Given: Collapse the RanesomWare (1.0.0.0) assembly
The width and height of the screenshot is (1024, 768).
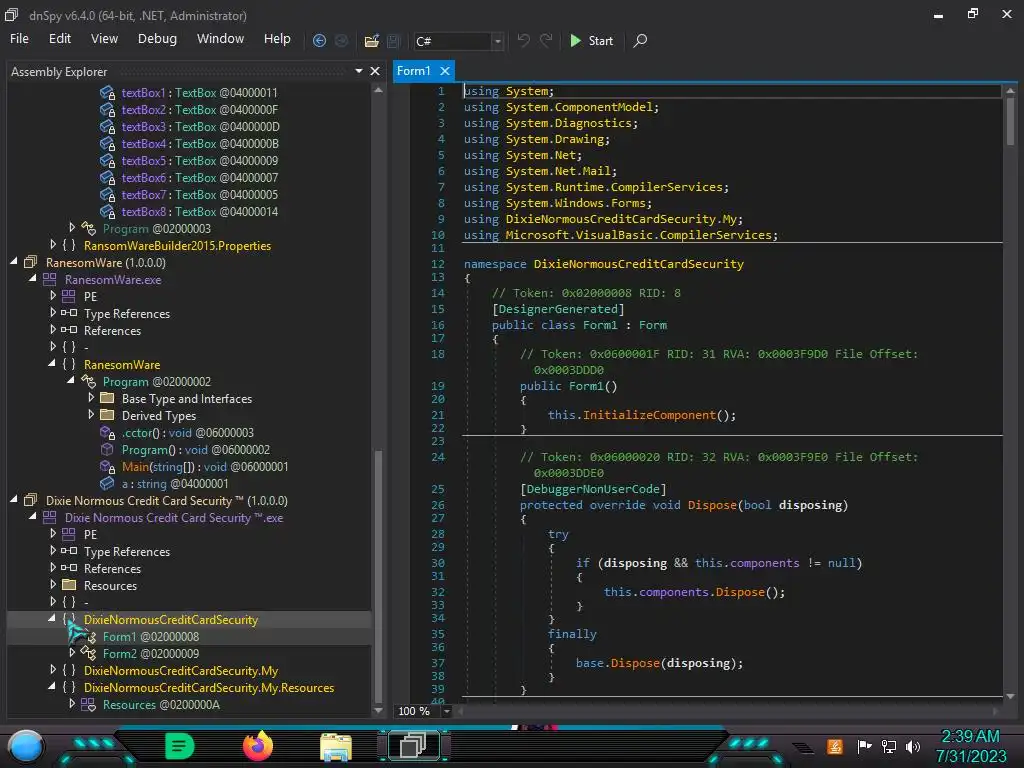Looking at the screenshot, I should pos(14,261).
